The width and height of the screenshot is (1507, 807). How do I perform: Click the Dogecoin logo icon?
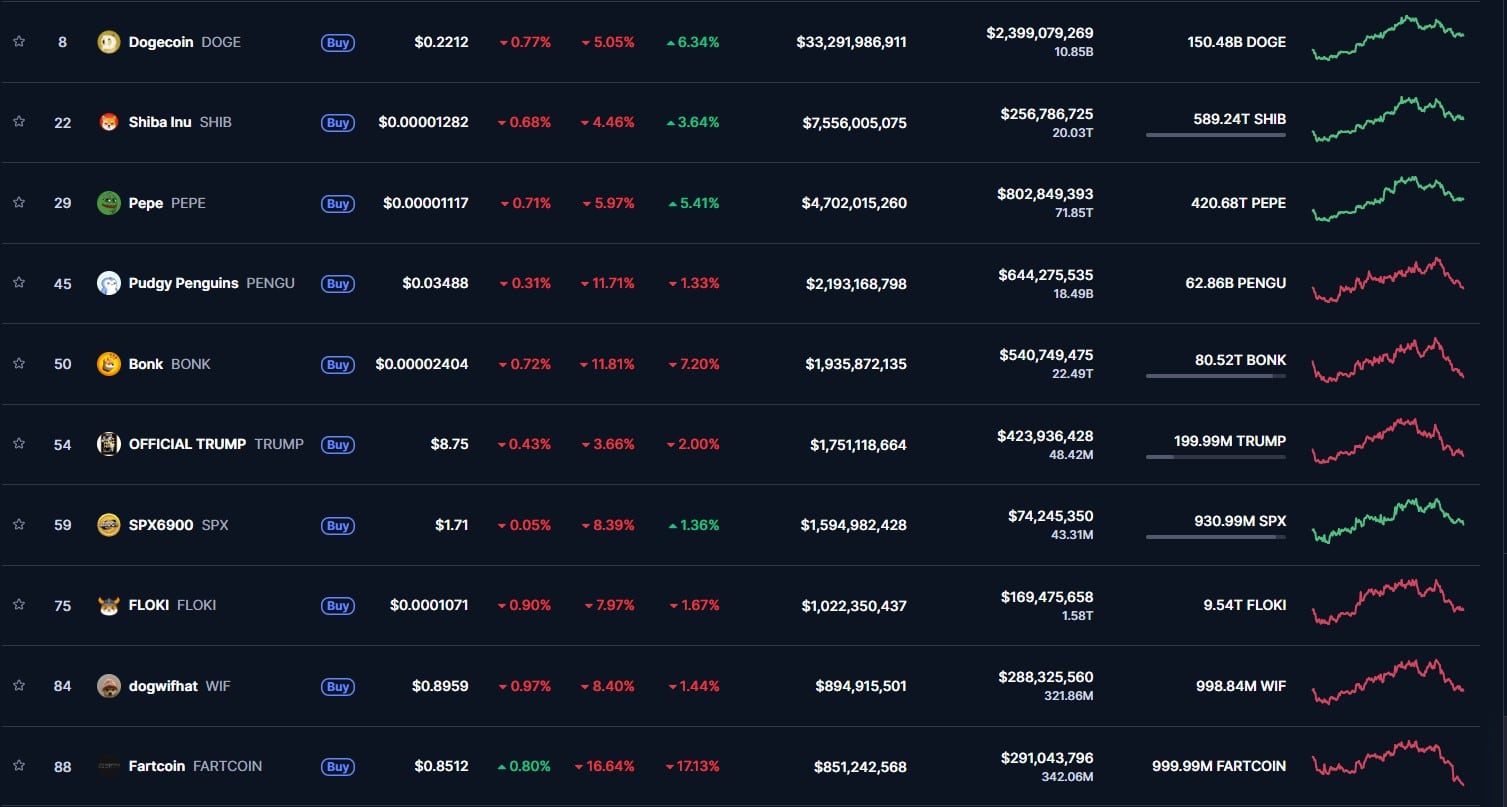click(109, 42)
